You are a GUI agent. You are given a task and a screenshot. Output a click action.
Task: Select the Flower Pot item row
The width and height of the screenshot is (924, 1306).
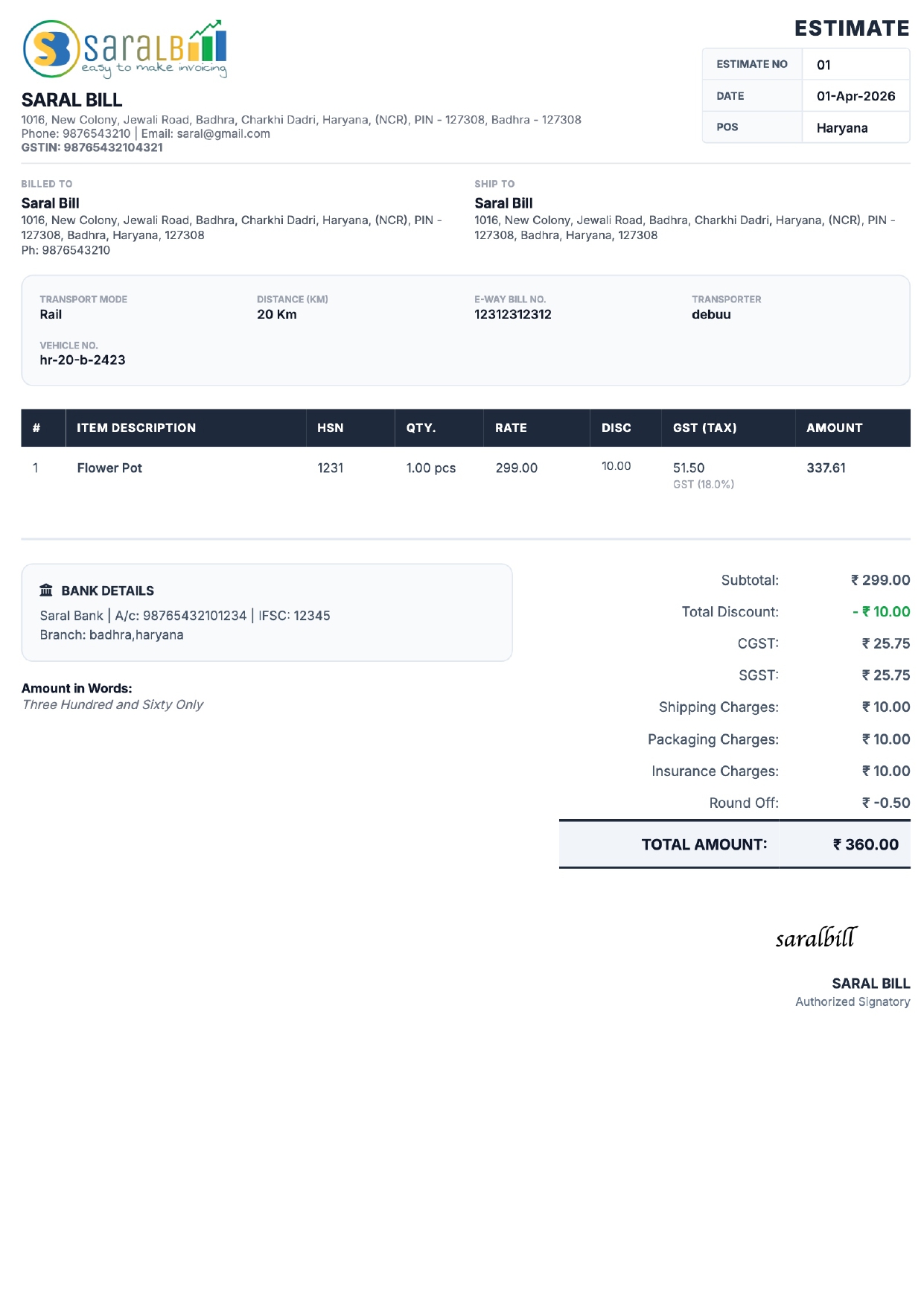click(x=465, y=475)
